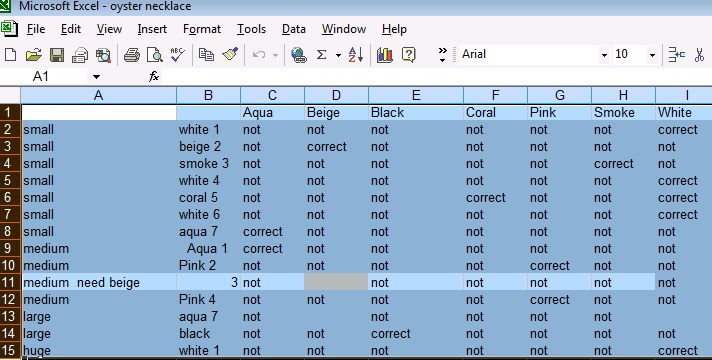
Task: Open Print Preview icon
Action: [x=155, y=55]
